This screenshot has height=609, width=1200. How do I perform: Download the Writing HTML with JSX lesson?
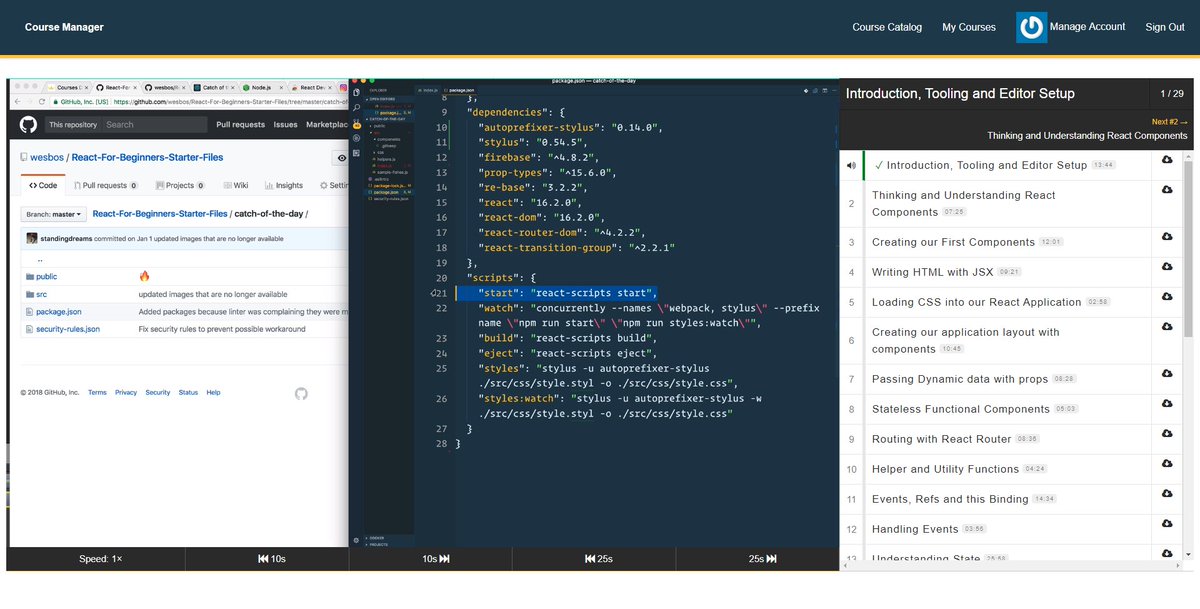tap(1167, 267)
